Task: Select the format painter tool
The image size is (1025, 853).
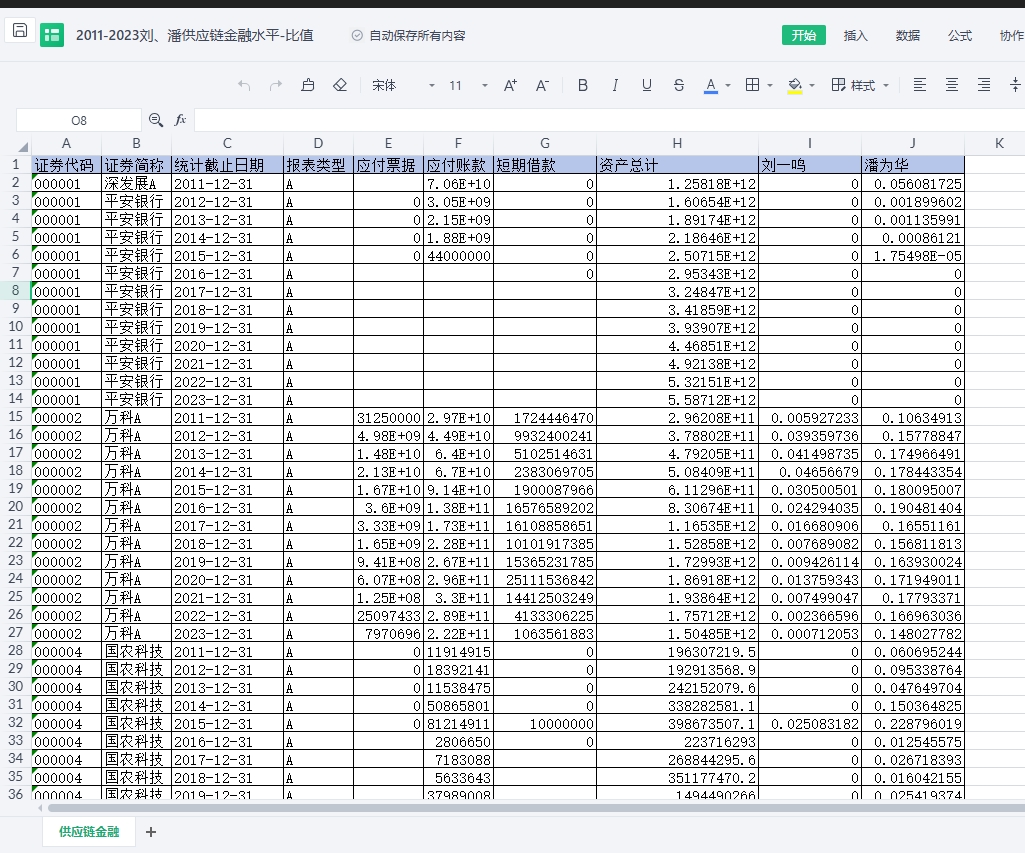Action: tap(308, 85)
